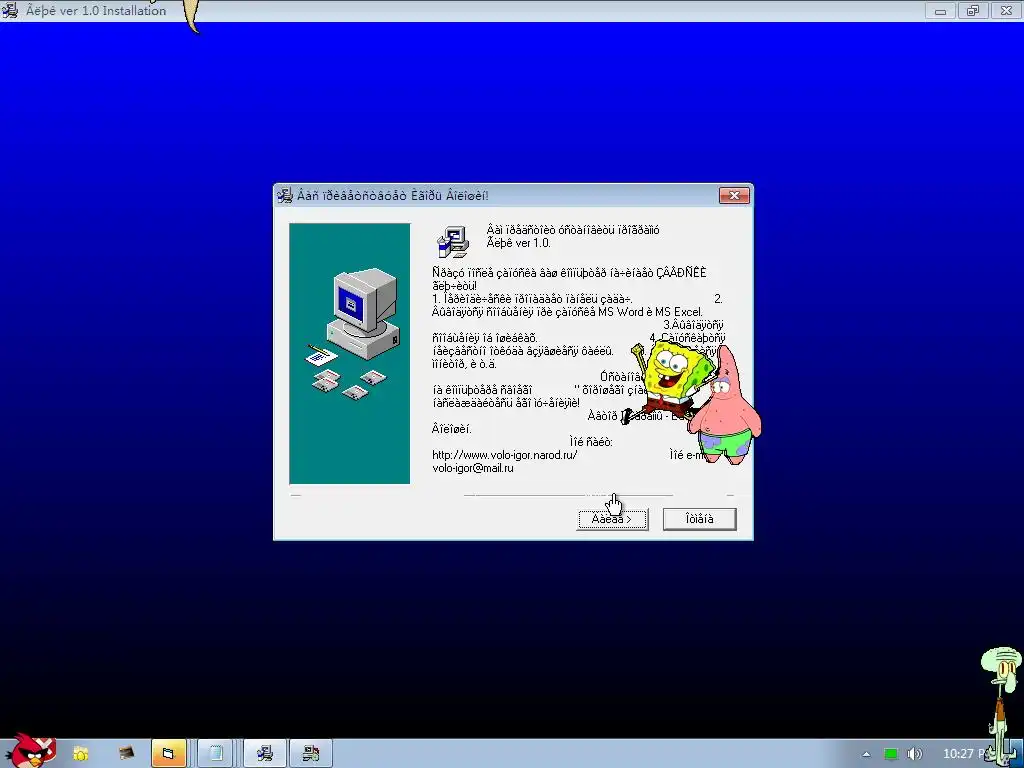Click the 'ver 1.0.' heading text in the dialog
The image size is (1024, 768).
(x=519, y=243)
